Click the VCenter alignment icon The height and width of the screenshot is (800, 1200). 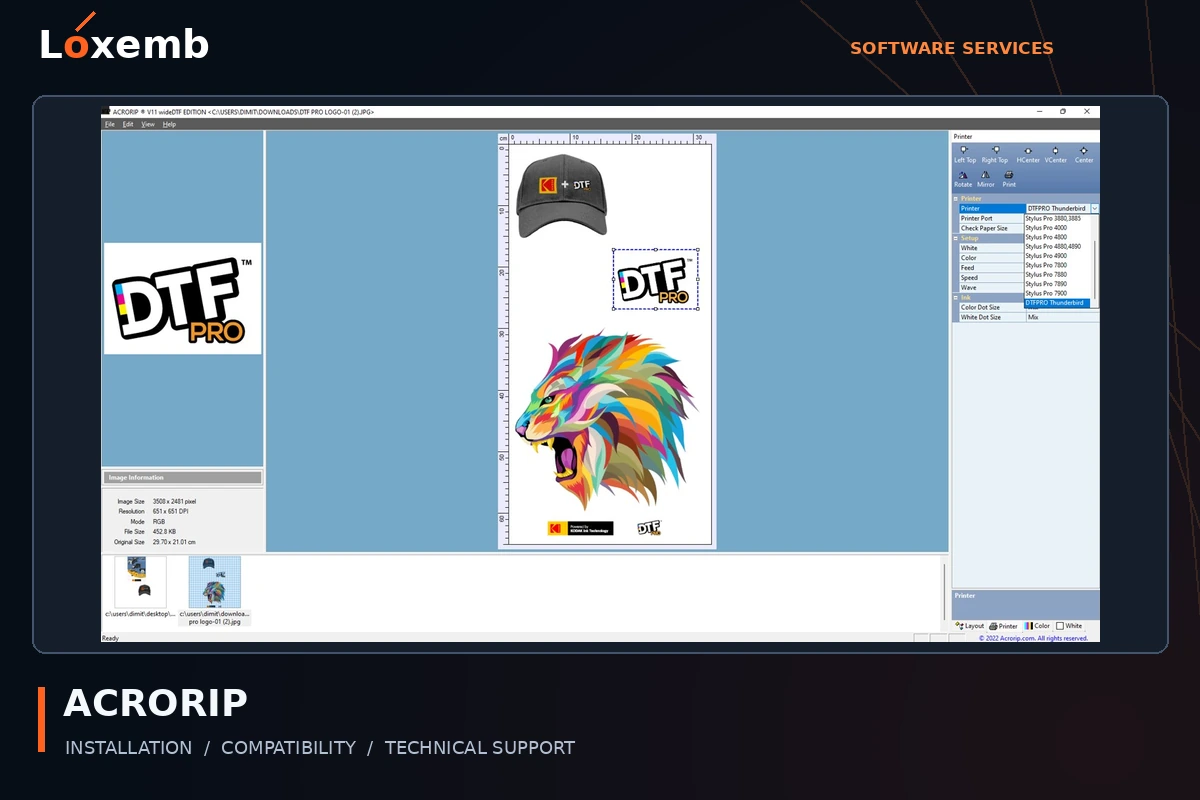point(1056,151)
